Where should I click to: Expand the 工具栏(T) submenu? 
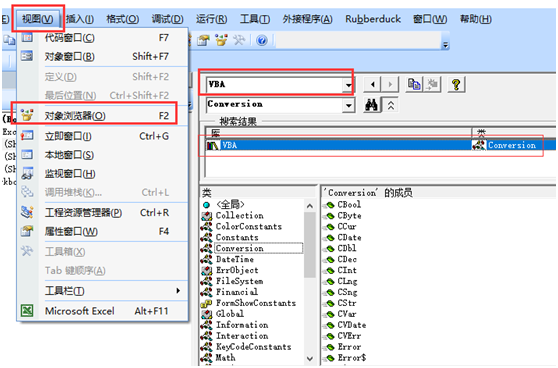point(102,291)
